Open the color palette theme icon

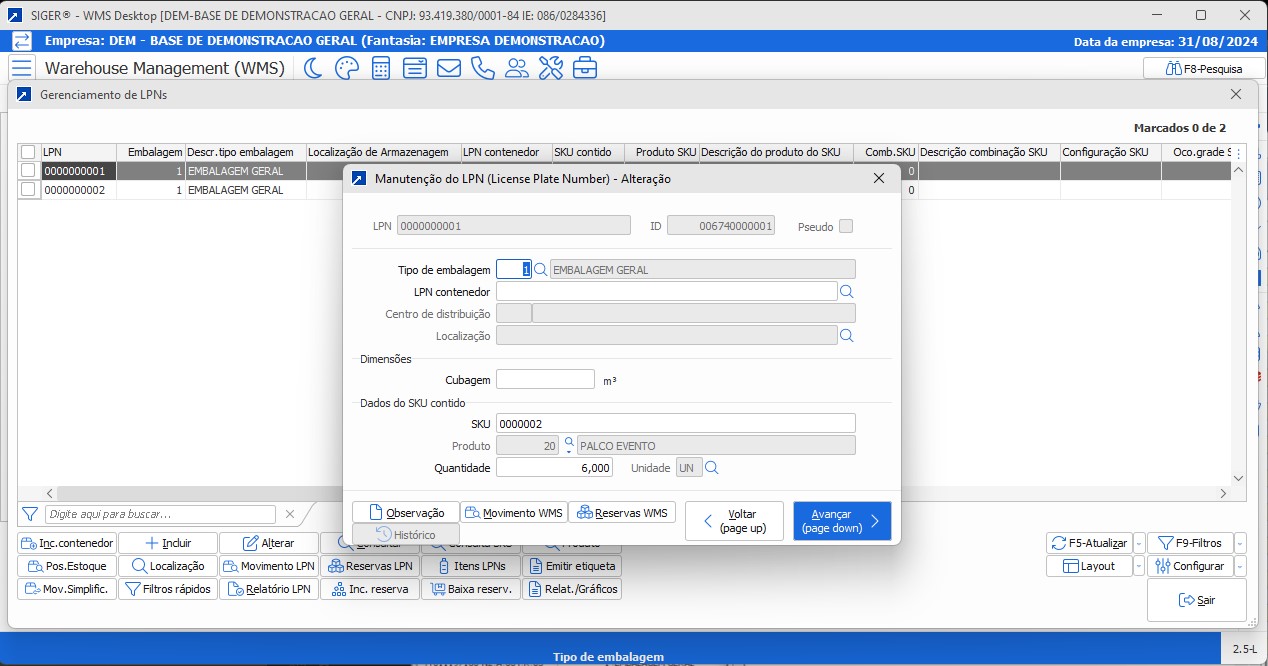pos(346,68)
